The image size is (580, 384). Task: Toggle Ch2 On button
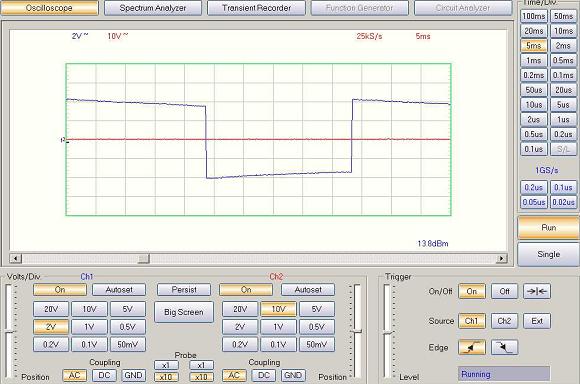[246, 290]
